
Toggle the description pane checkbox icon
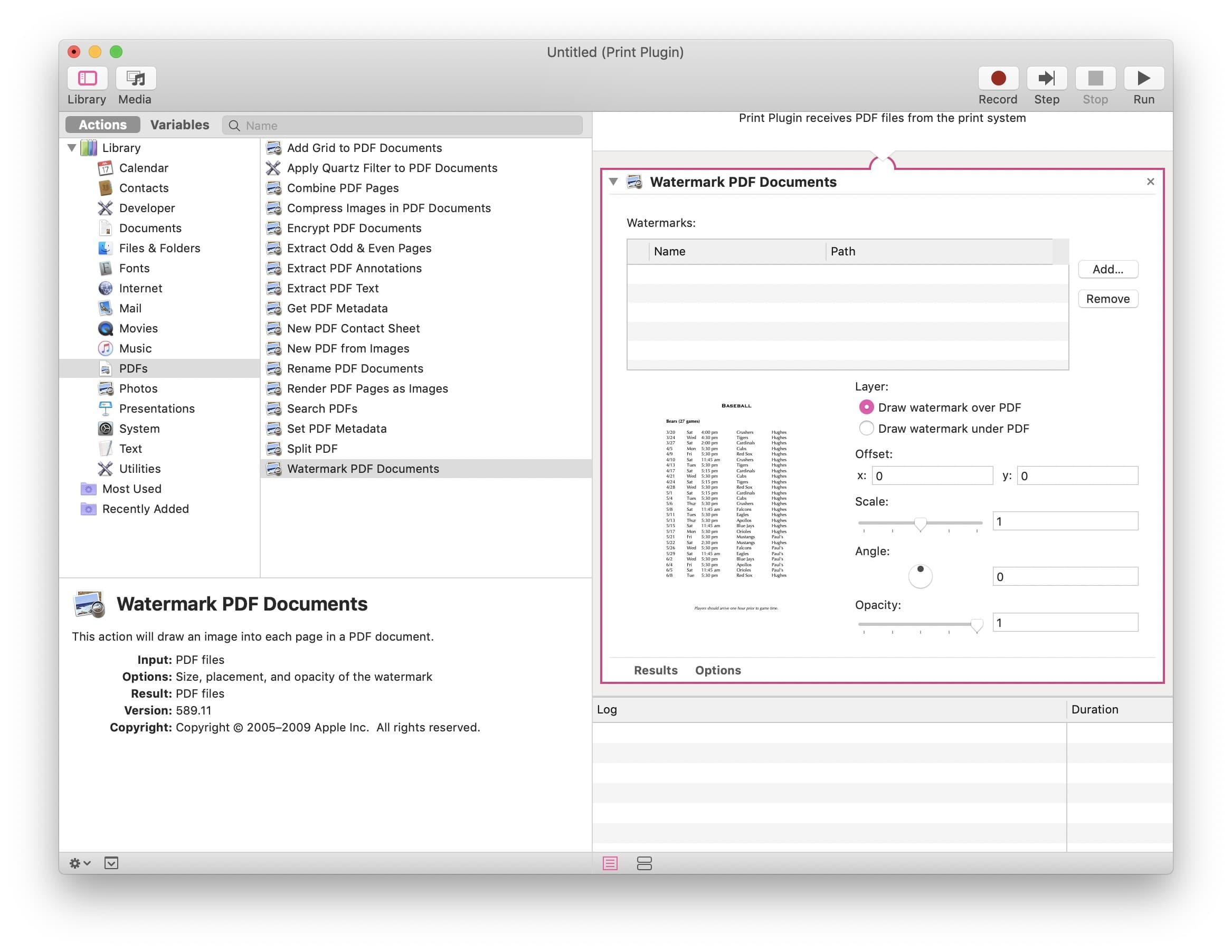pos(111,863)
